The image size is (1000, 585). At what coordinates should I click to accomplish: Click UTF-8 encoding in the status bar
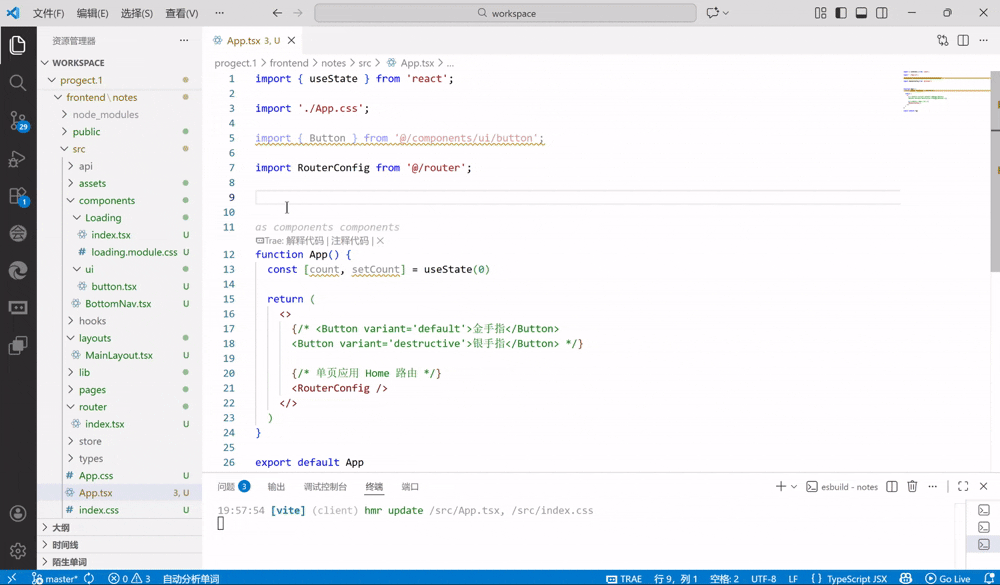pyautogui.click(x=764, y=578)
